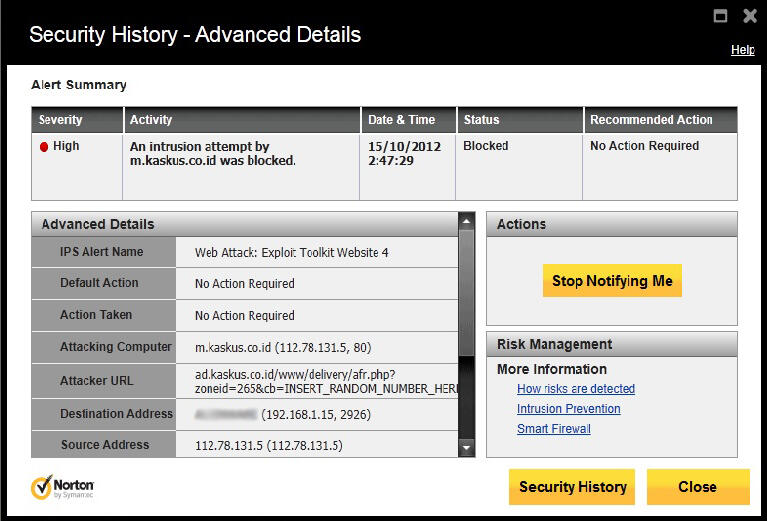Open the Help link
The image size is (767, 521).
[x=743, y=50]
